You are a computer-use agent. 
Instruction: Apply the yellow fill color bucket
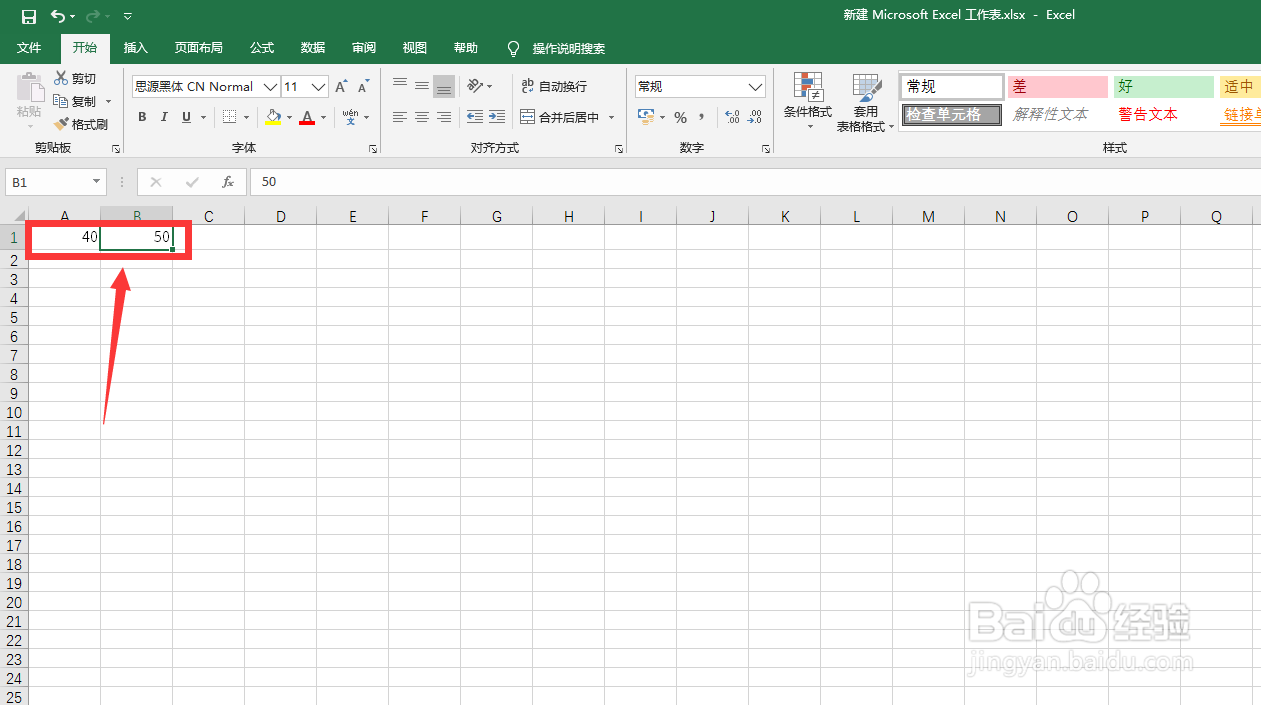pyautogui.click(x=274, y=117)
